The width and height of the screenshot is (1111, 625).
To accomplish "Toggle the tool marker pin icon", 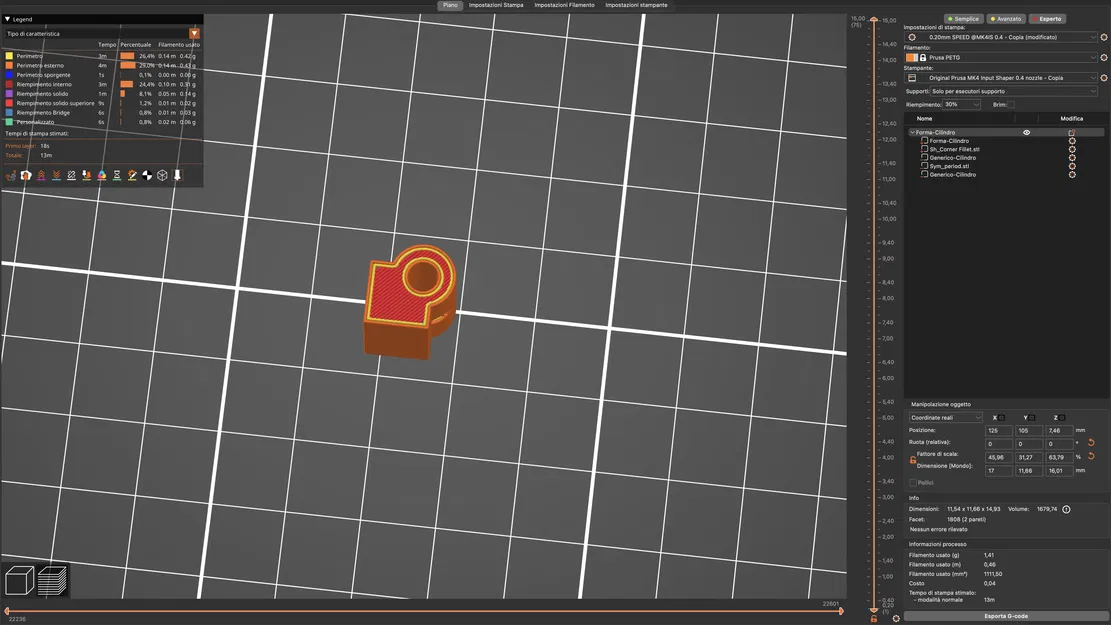I will click(x=177, y=175).
